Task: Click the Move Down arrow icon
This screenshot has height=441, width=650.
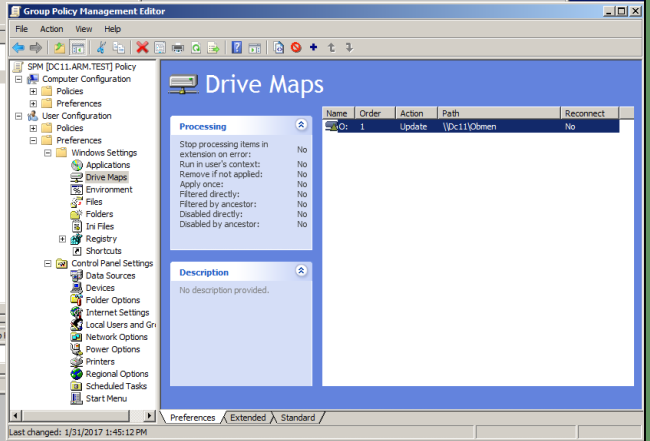Action: 349,48
